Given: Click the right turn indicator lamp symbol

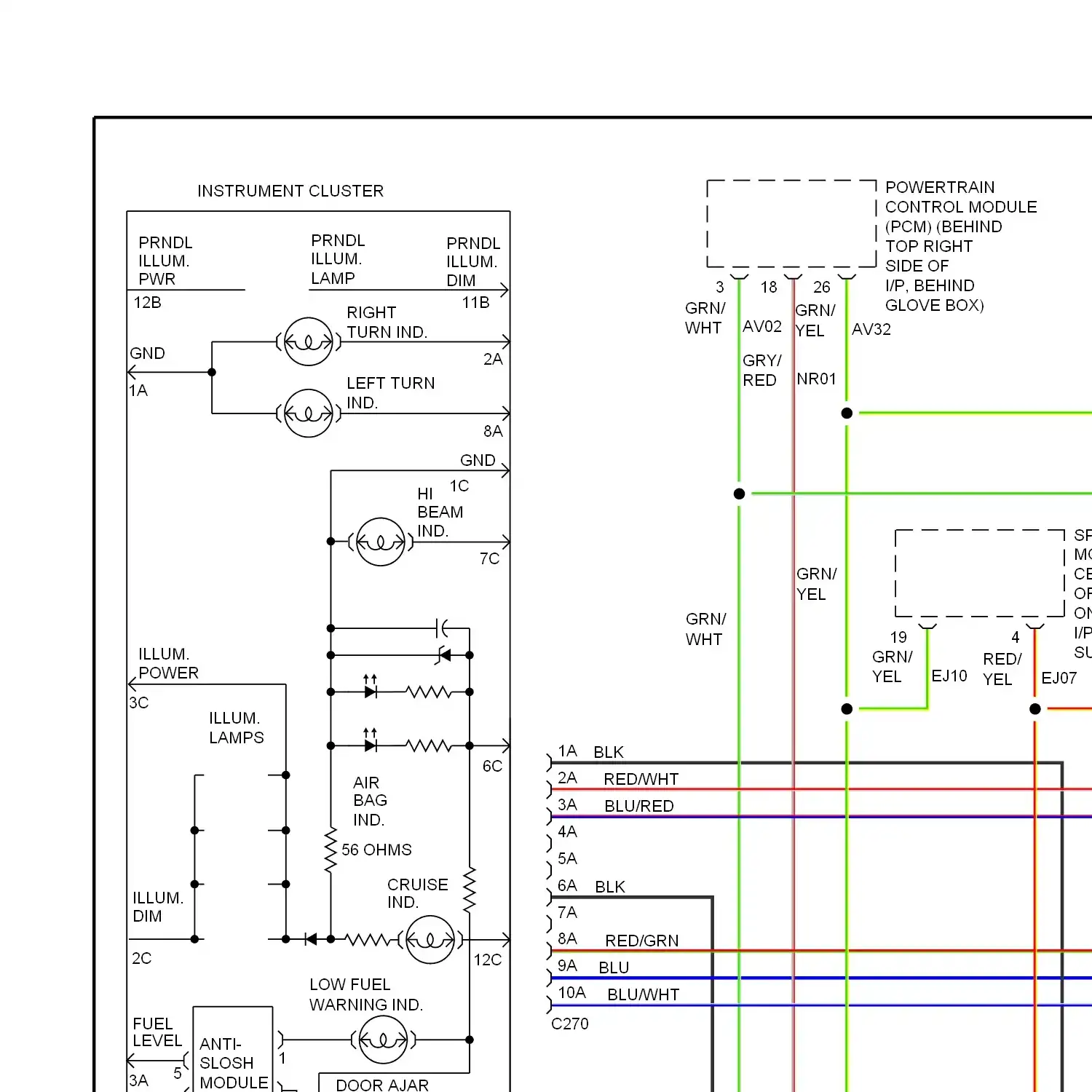Looking at the screenshot, I should click(309, 341).
